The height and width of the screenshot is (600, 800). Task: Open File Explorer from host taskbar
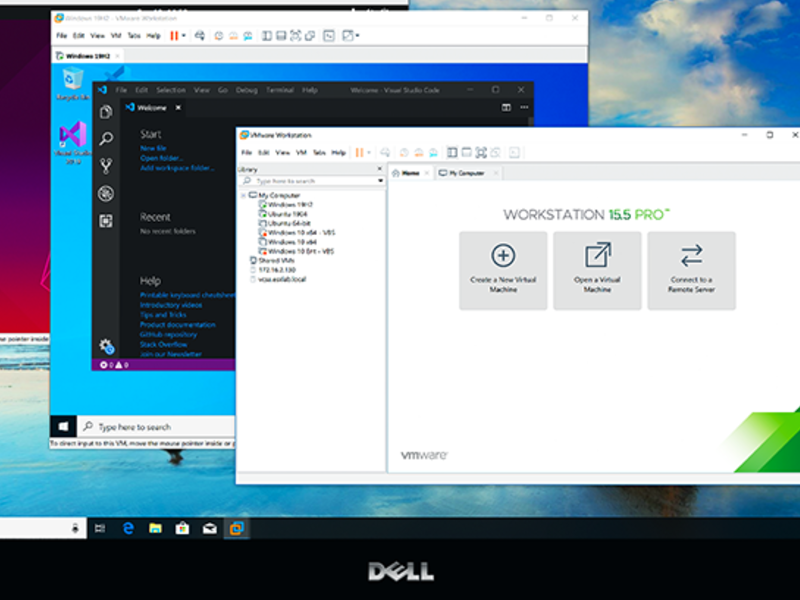tap(155, 529)
